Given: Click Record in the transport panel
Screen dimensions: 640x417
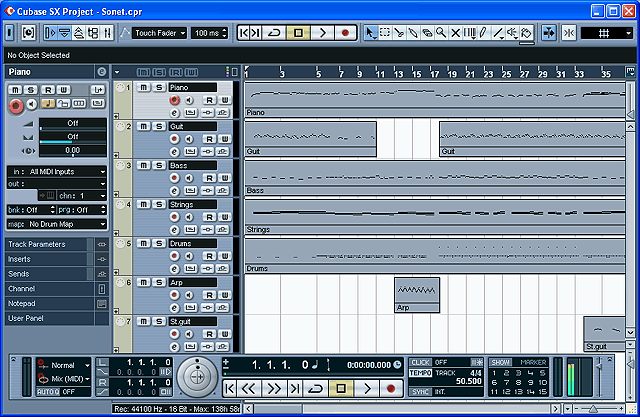Looking at the screenshot, I should point(391,388).
